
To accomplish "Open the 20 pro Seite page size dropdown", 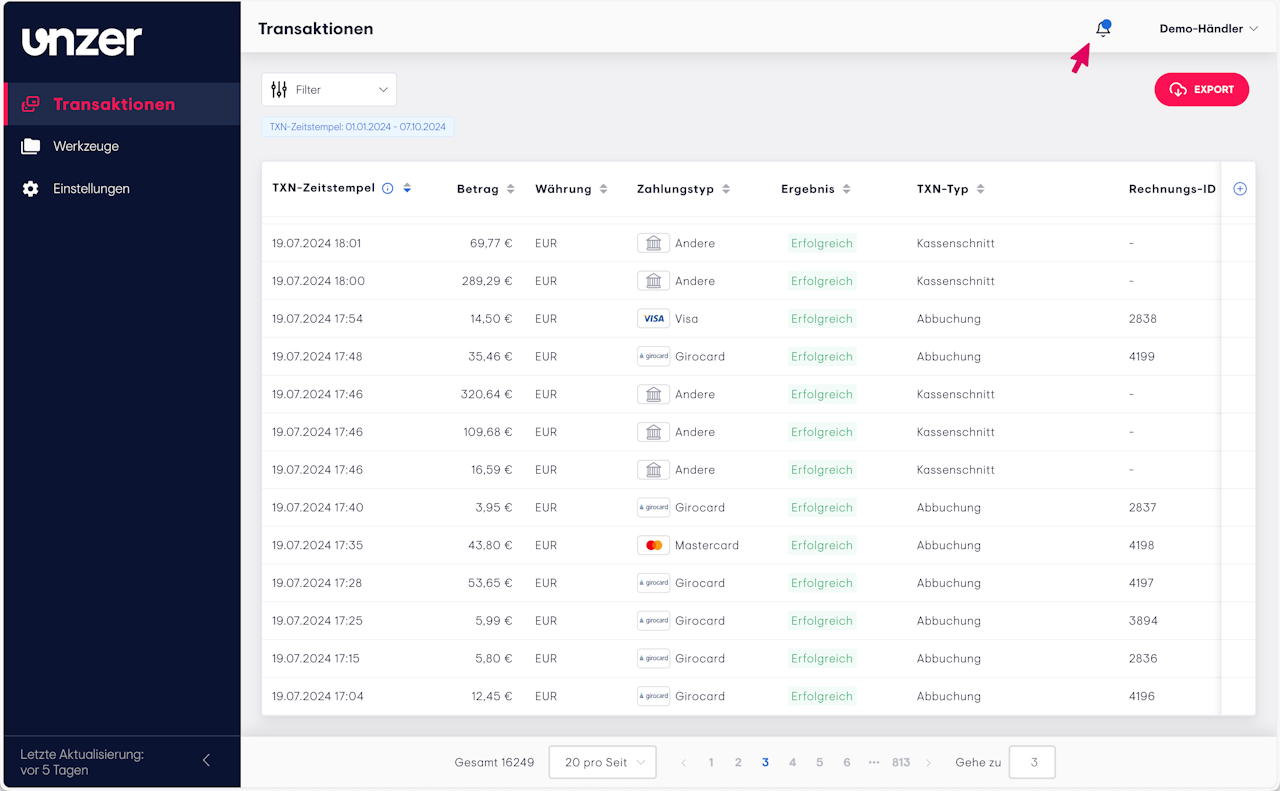I will [603, 763].
